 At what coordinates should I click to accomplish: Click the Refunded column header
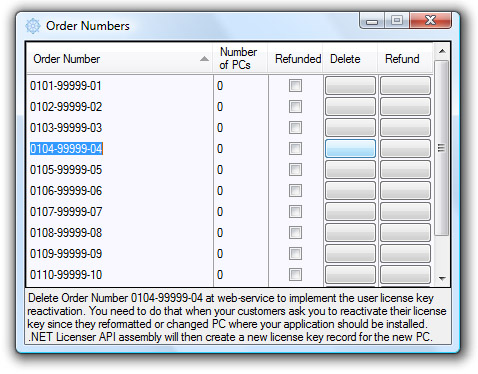(295, 59)
